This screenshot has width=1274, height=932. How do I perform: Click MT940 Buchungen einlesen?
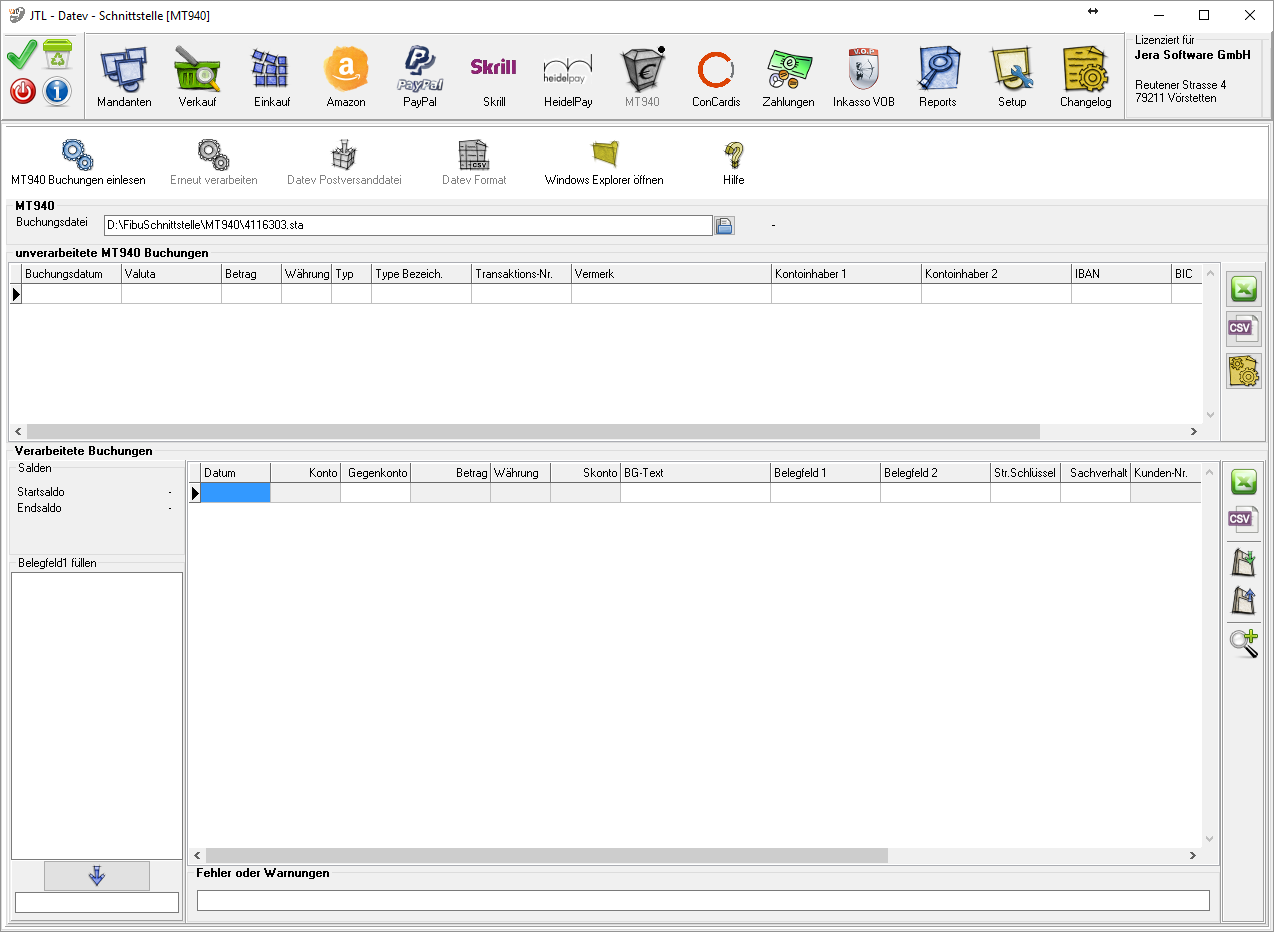(78, 163)
